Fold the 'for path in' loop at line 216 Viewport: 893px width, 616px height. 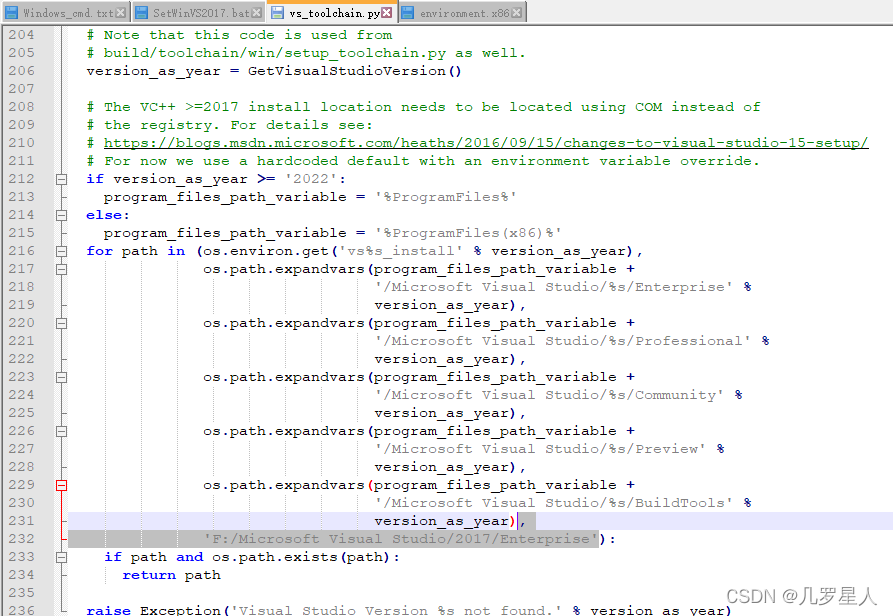point(61,251)
